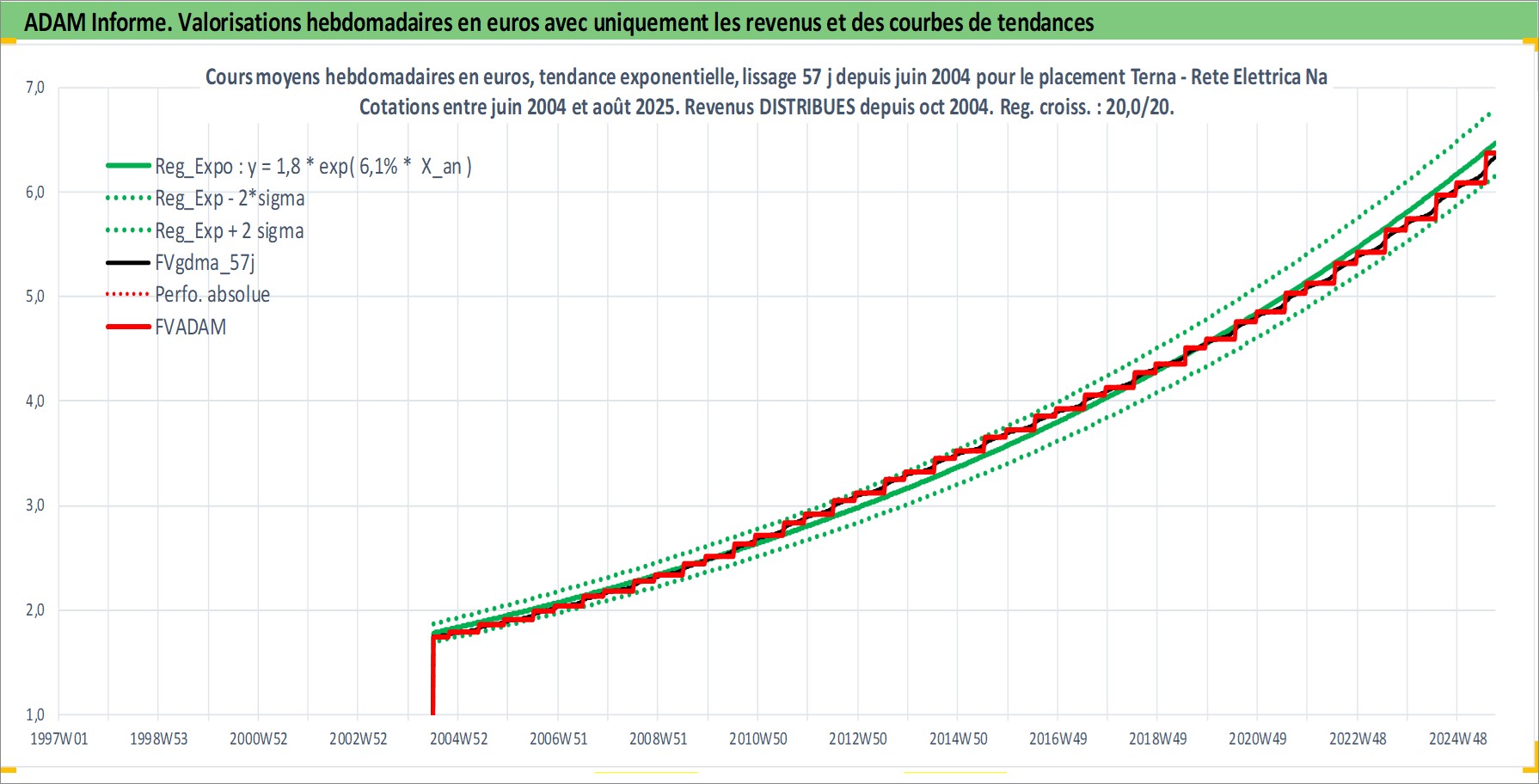Click upper dotted green sigma curve end point
Viewport: 1539px width, 784px height.
point(1490,113)
